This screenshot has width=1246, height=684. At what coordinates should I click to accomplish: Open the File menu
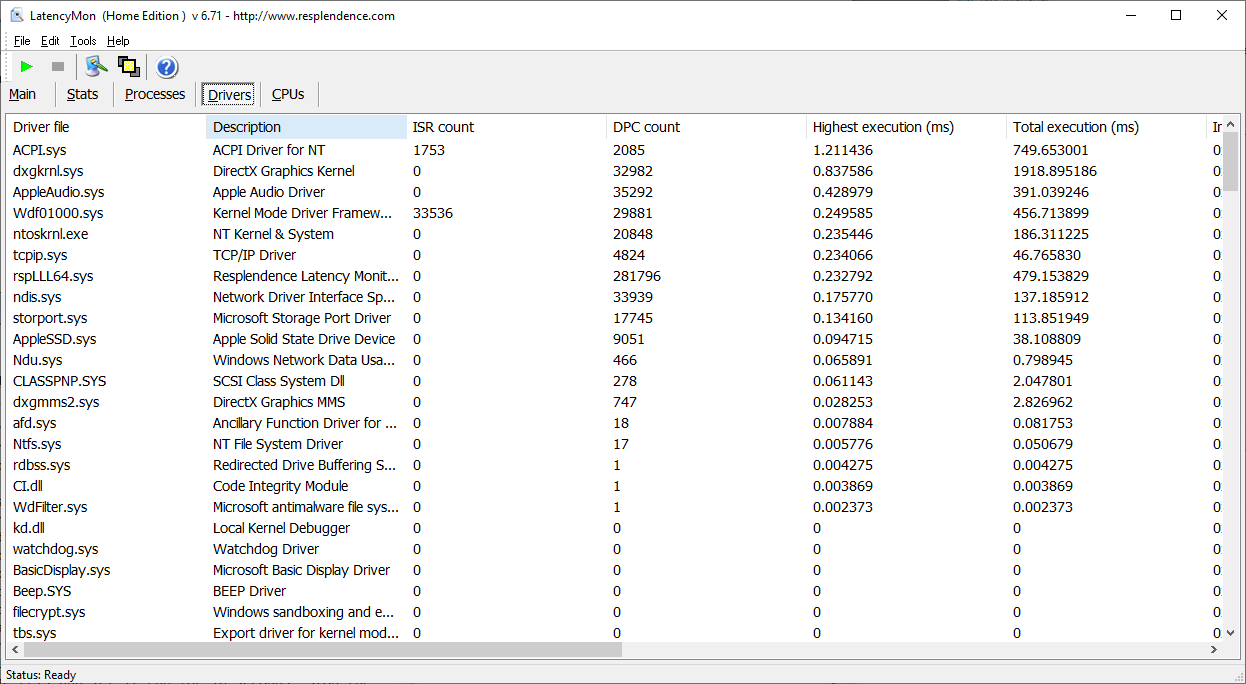pyautogui.click(x=22, y=41)
